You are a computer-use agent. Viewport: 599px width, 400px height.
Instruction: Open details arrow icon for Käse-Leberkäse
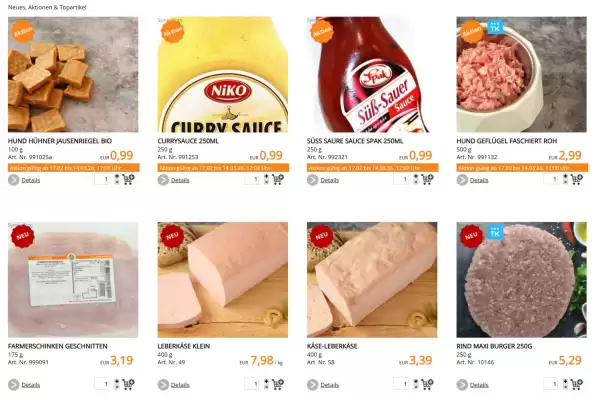pos(312,385)
